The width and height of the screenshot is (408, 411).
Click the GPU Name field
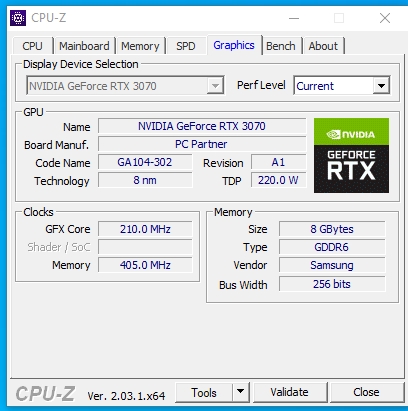pyautogui.click(x=202, y=126)
